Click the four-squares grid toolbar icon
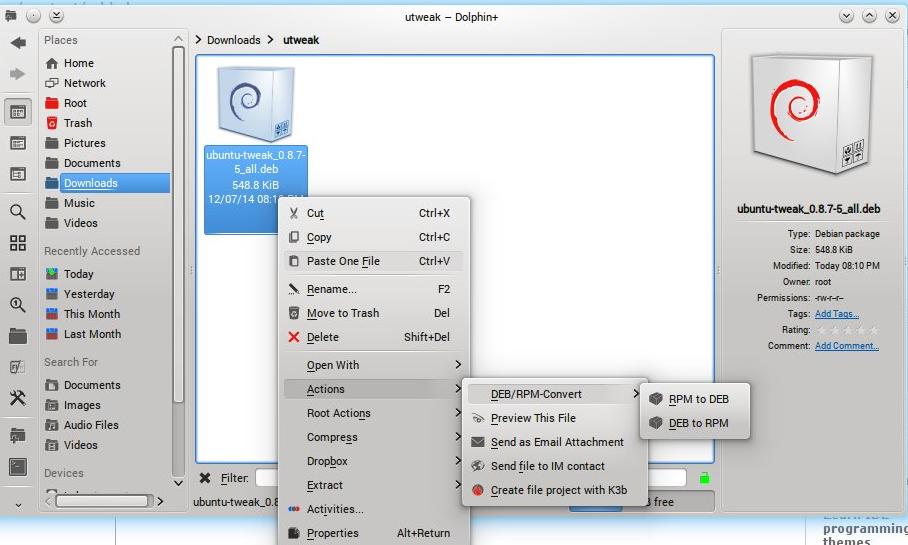Image resolution: width=908 pixels, height=545 pixels. pyautogui.click(x=18, y=243)
